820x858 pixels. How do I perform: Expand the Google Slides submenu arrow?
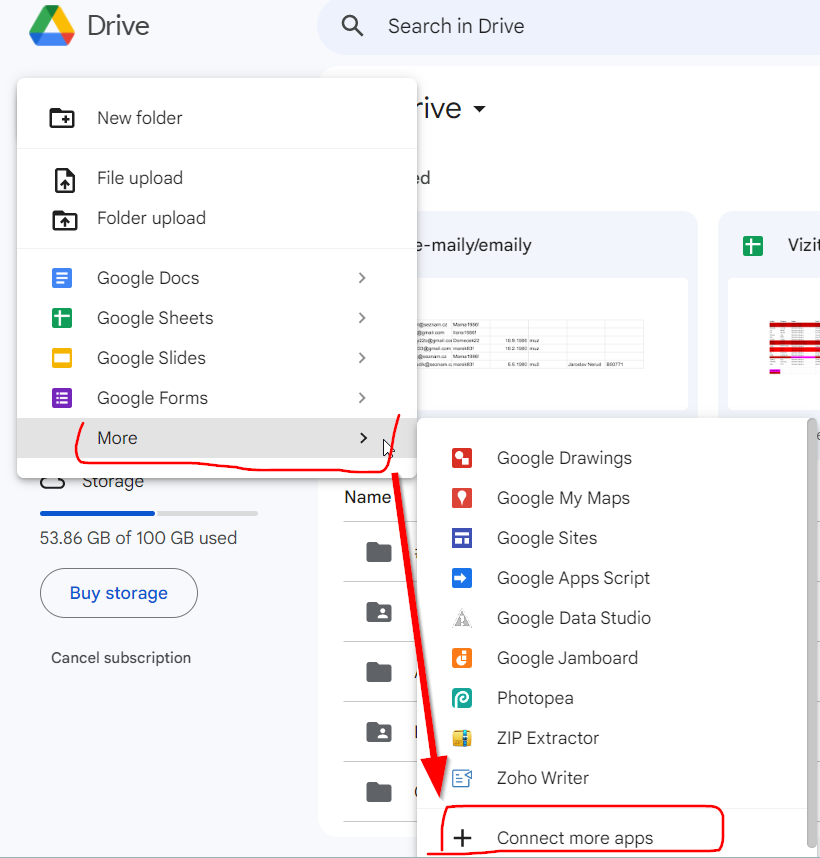point(362,358)
